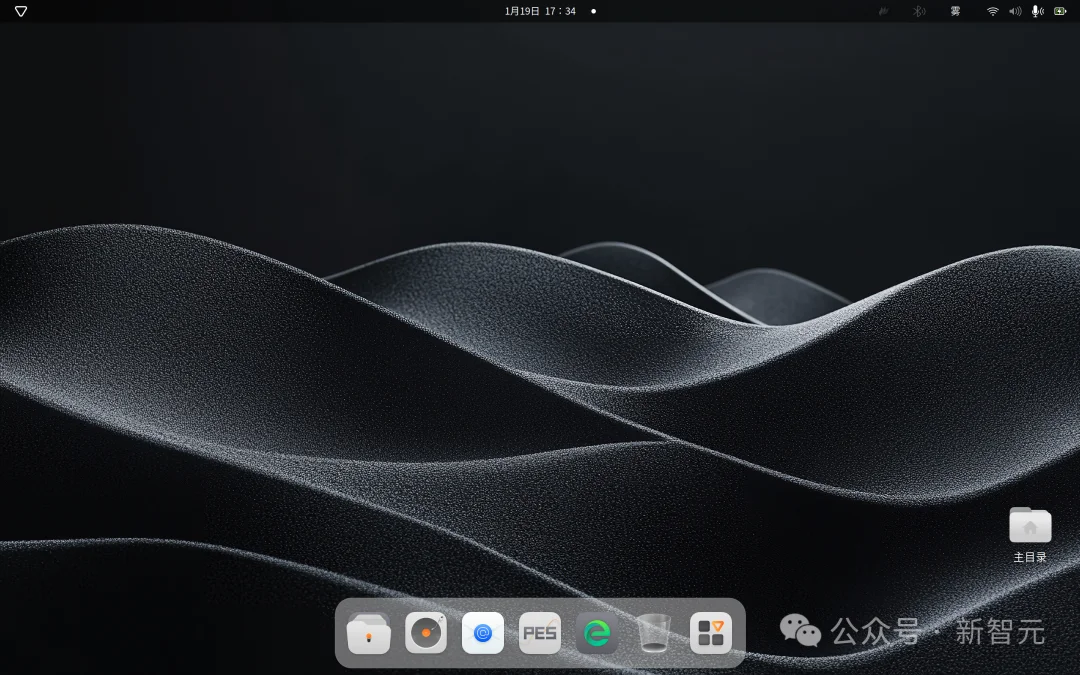Toggle the Bluetooth icon in the top bar
The height and width of the screenshot is (675, 1080).
coord(919,11)
